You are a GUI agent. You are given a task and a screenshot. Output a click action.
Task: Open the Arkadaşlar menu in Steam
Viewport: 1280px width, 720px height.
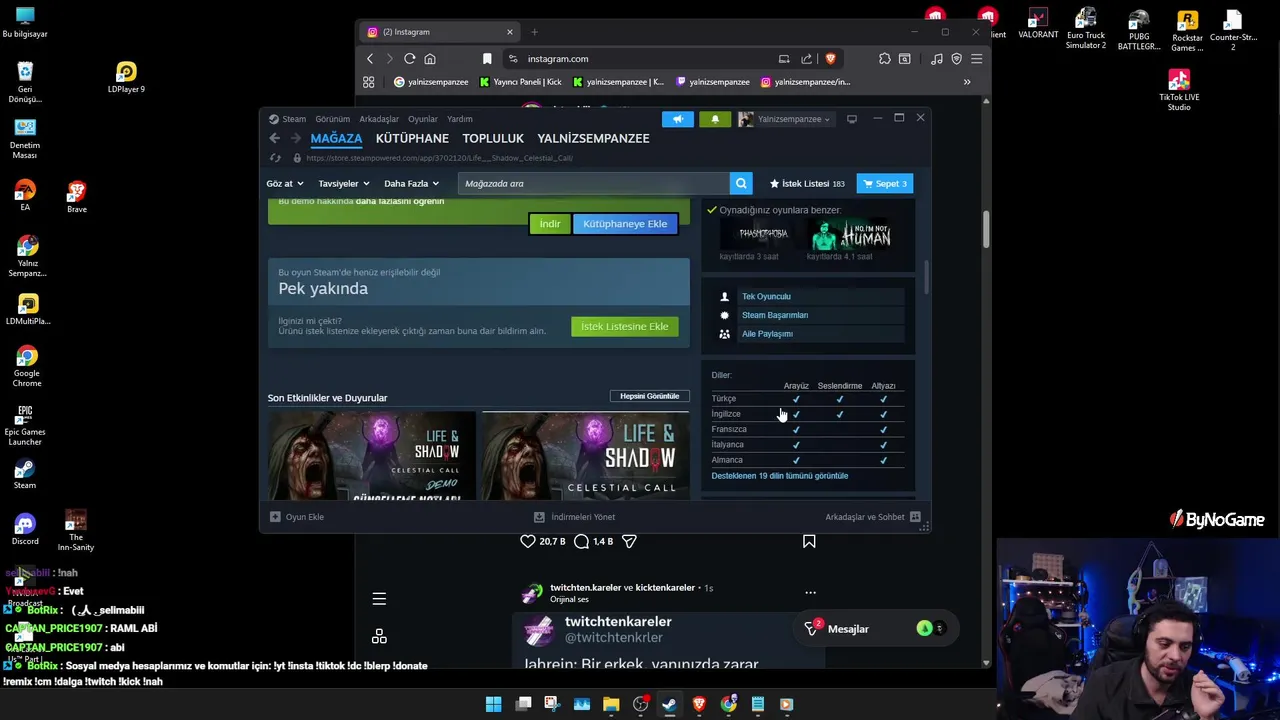pos(379,119)
